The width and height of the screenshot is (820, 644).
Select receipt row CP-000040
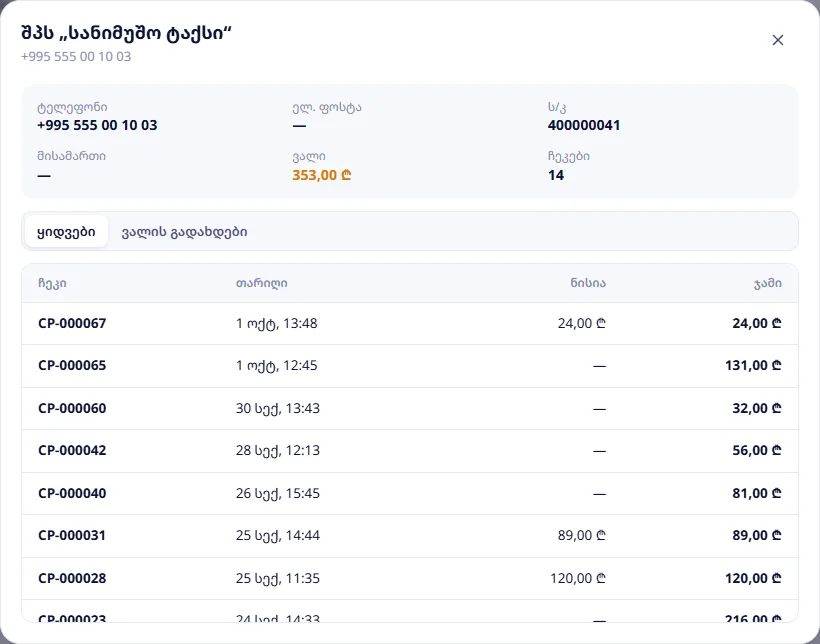coord(410,493)
